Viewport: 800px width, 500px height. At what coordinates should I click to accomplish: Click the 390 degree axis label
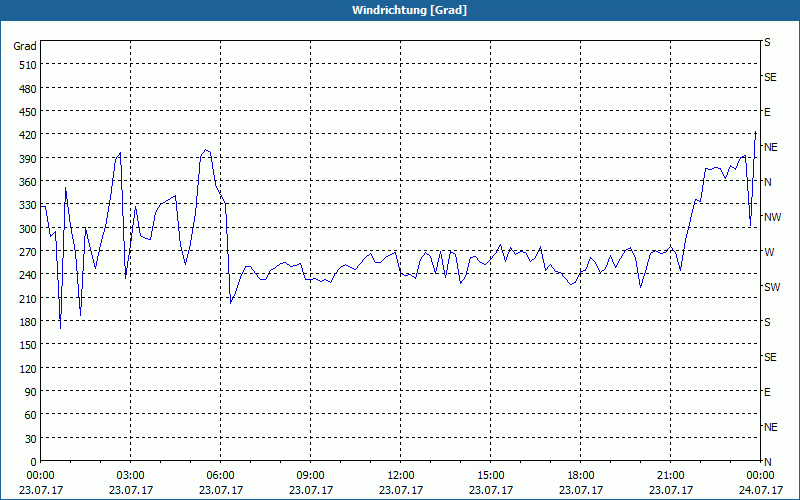[x=28, y=159]
